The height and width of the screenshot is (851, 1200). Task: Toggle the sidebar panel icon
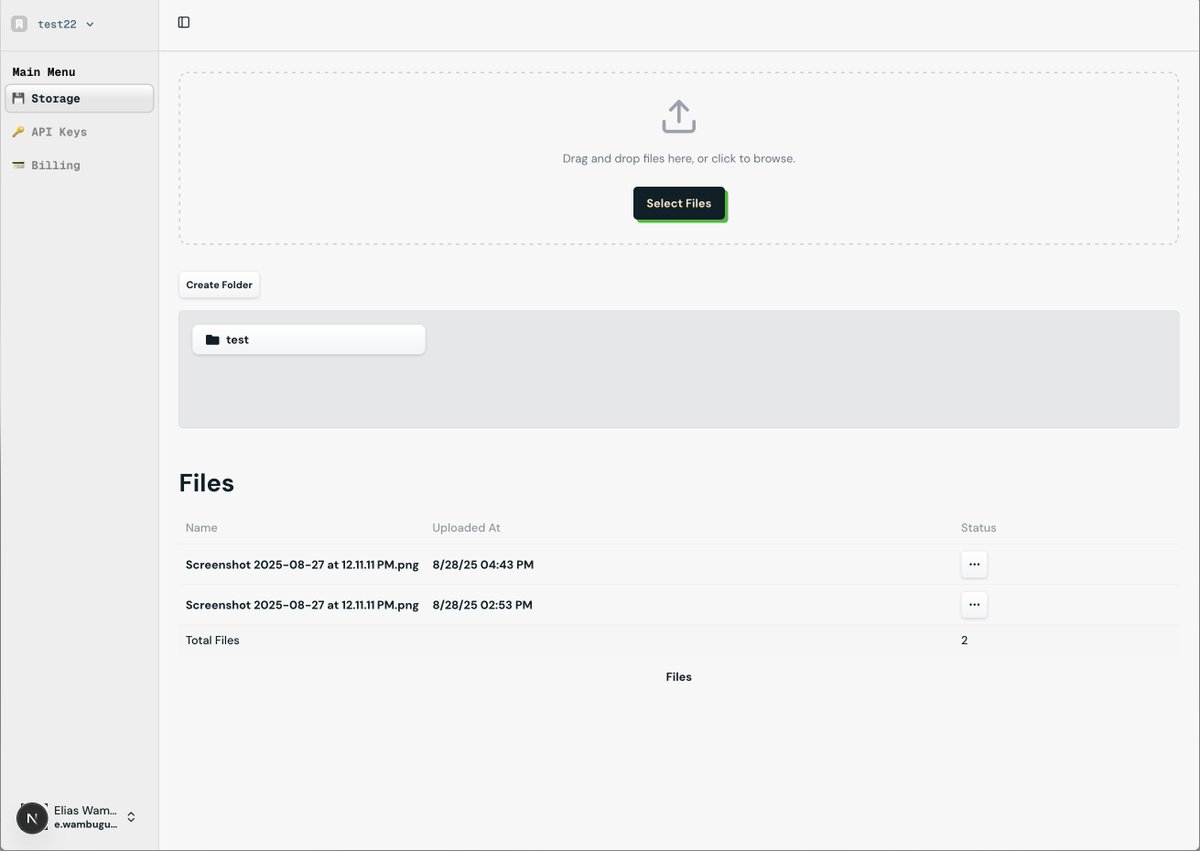click(x=184, y=22)
